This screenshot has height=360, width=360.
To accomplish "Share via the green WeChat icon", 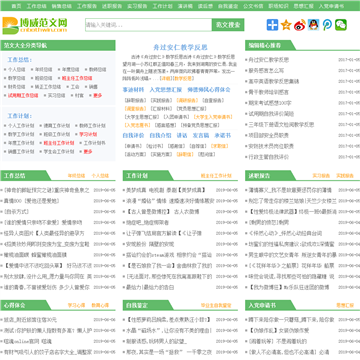I will point(341,25).
